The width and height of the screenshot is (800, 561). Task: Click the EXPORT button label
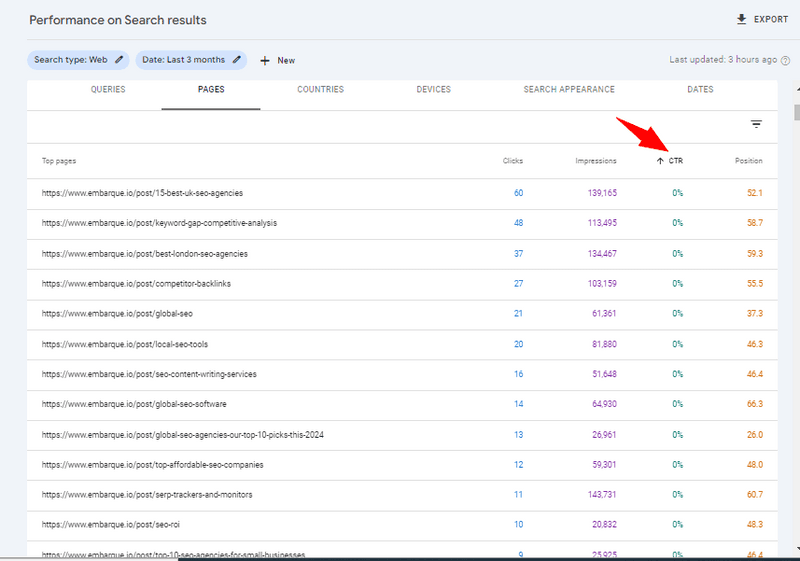[771, 19]
